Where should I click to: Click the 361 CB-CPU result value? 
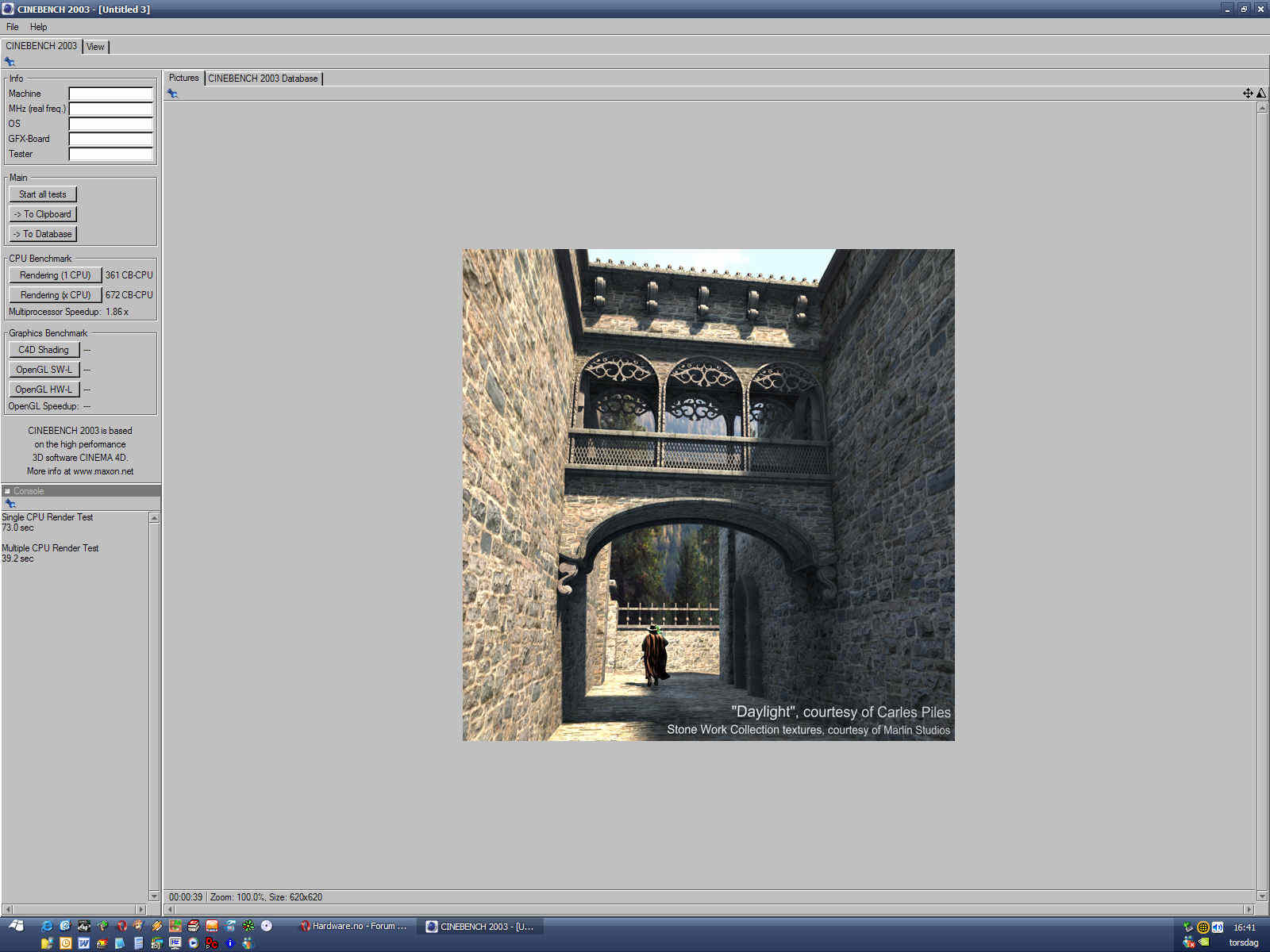click(129, 275)
